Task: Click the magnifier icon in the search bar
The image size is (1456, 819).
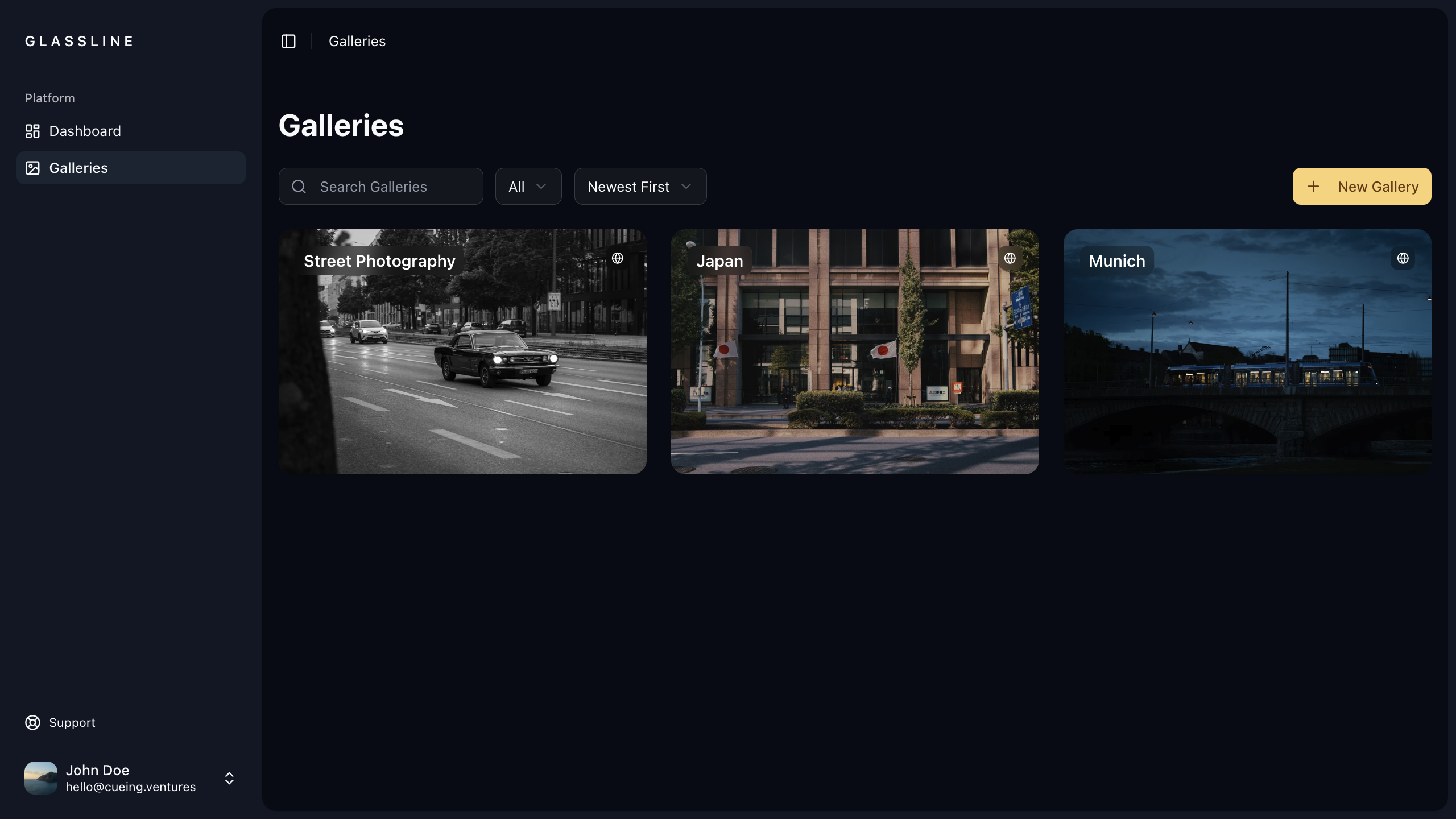Action: [x=299, y=186]
